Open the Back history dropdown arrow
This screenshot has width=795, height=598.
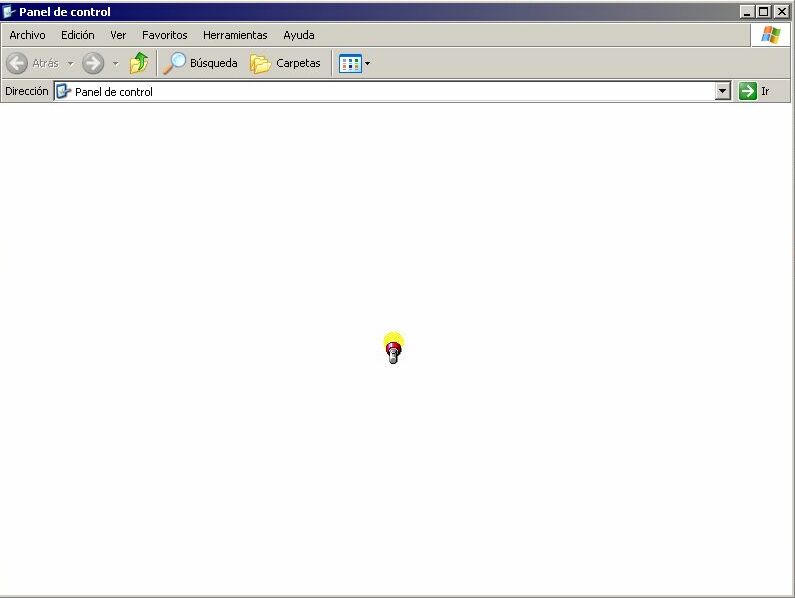coord(70,63)
